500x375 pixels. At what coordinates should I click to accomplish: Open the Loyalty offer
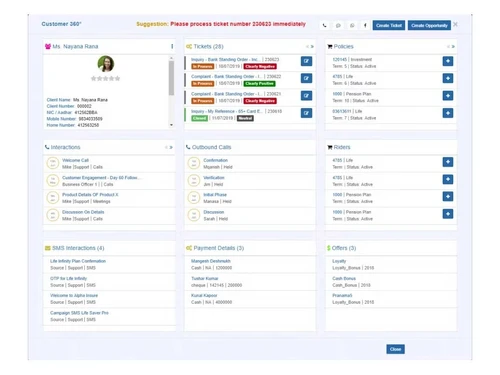coord(339,261)
